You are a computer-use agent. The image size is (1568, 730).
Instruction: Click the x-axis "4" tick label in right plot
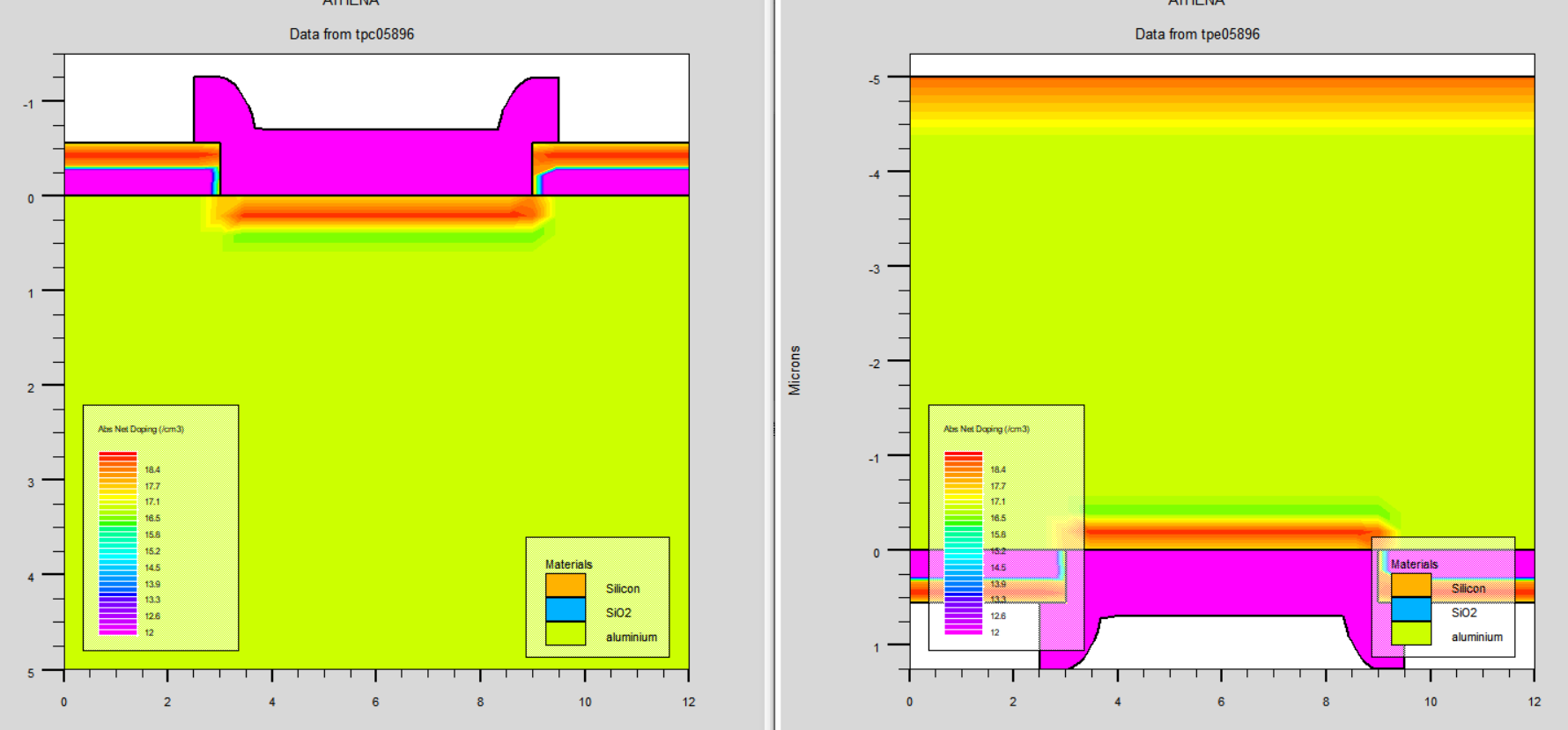[1118, 702]
